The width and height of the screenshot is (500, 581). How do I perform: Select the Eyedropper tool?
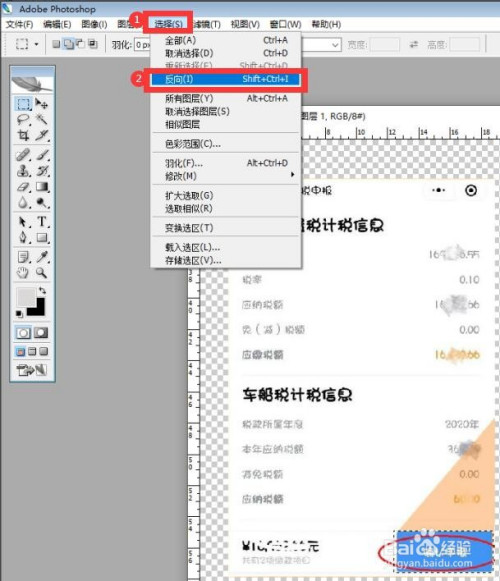[42, 256]
